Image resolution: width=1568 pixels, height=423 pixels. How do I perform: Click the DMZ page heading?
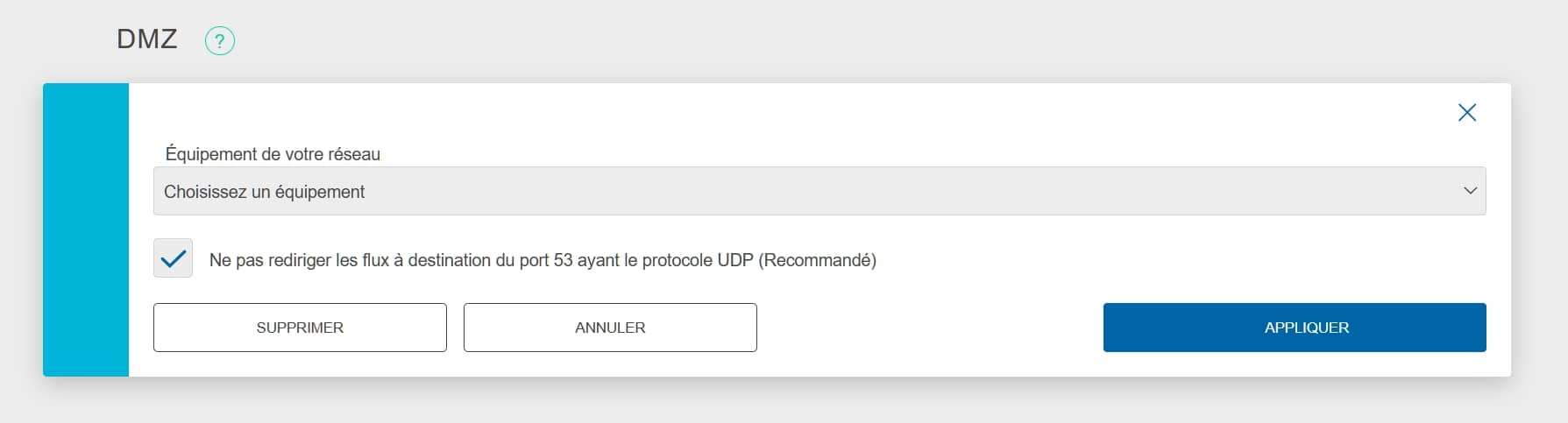pos(146,39)
